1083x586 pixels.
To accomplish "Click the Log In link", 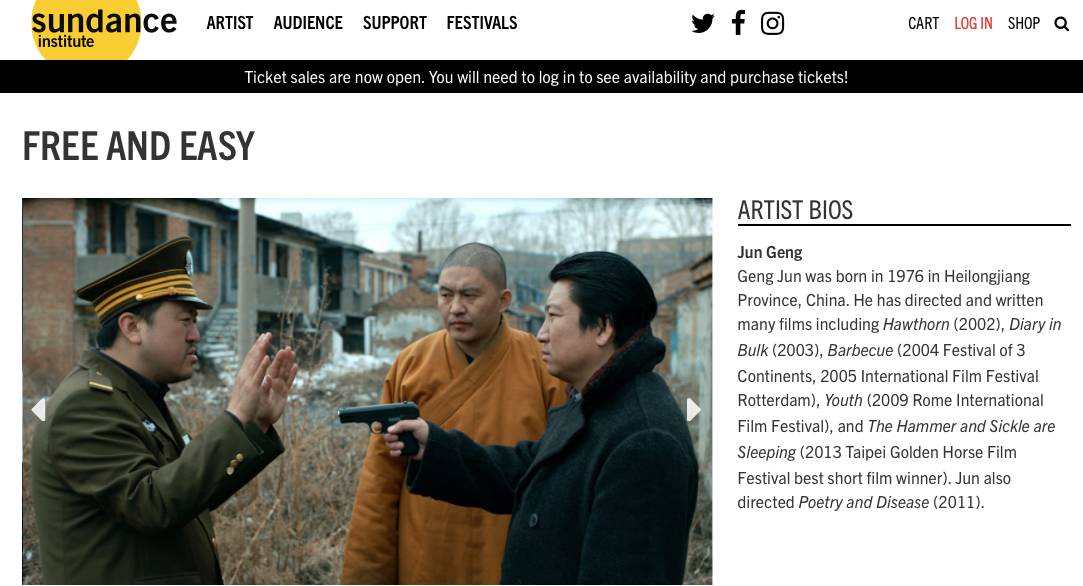I will [x=973, y=23].
